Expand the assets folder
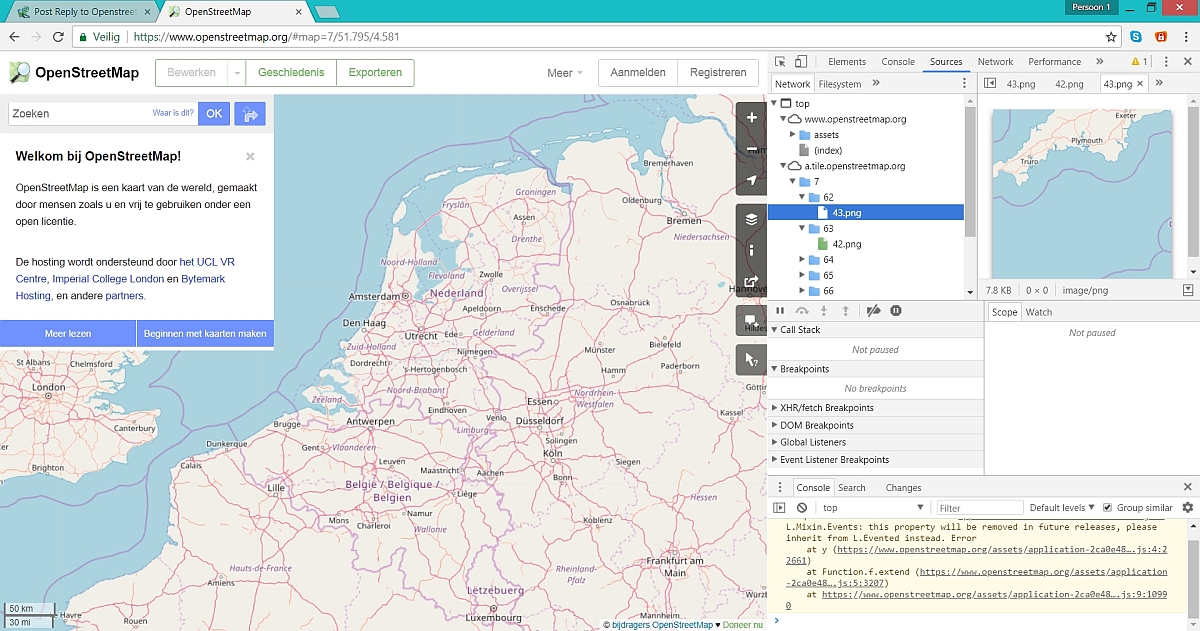 pyautogui.click(x=793, y=134)
